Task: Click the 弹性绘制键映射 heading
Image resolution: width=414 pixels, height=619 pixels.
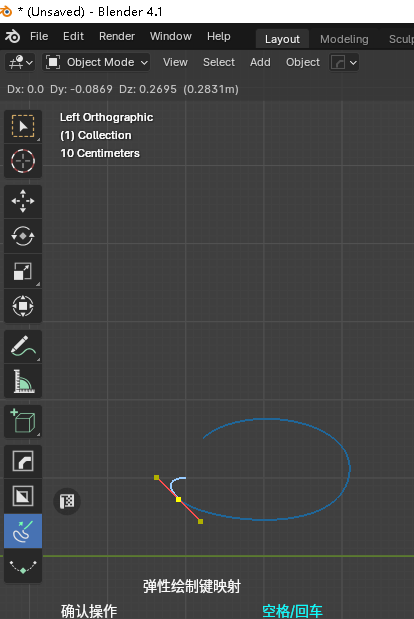Action: [x=192, y=586]
